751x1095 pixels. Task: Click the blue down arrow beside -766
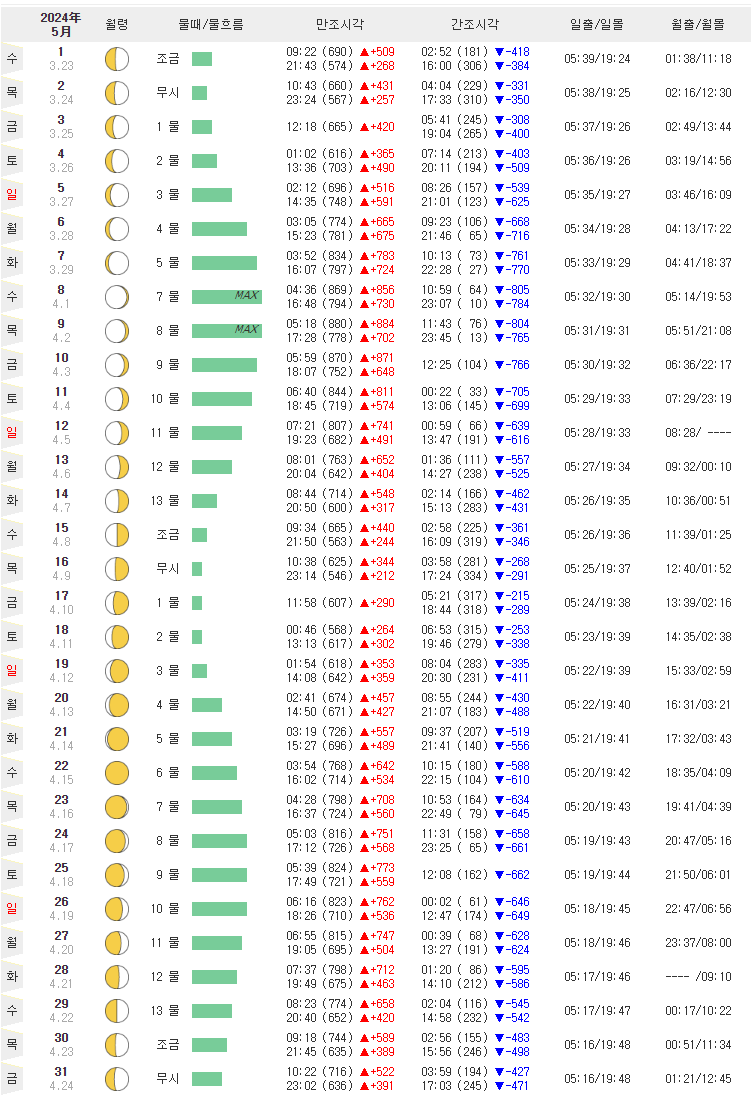499,365
